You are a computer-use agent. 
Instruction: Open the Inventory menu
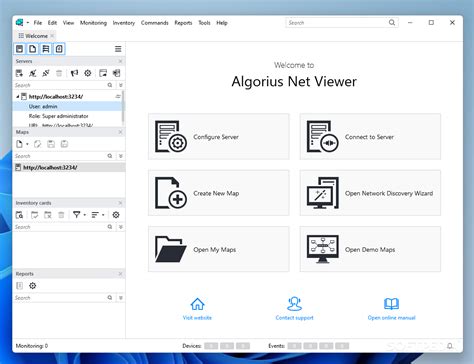pos(124,23)
